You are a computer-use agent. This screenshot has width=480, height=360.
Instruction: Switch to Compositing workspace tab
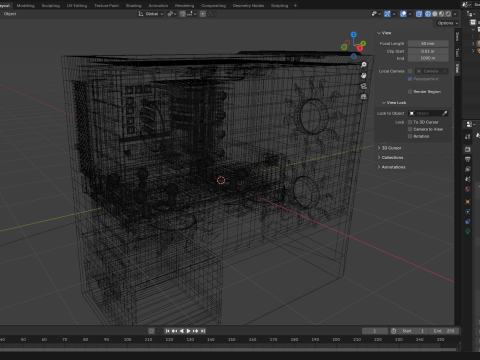pos(214,6)
